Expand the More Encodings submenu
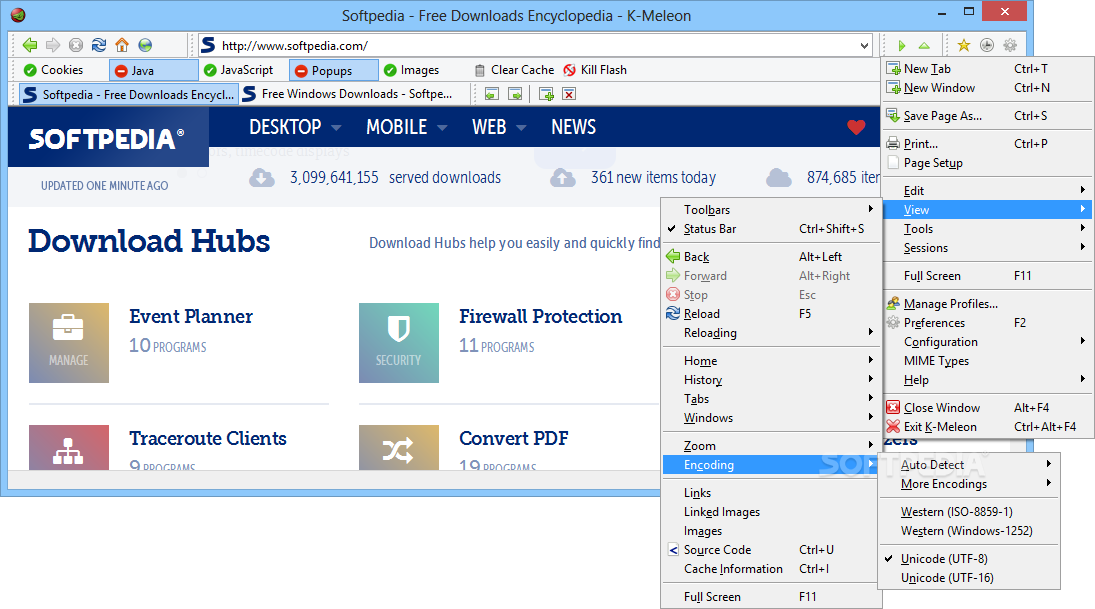Image resolution: width=1095 pixels, height=609 pixels. click(x=969, y=484)
